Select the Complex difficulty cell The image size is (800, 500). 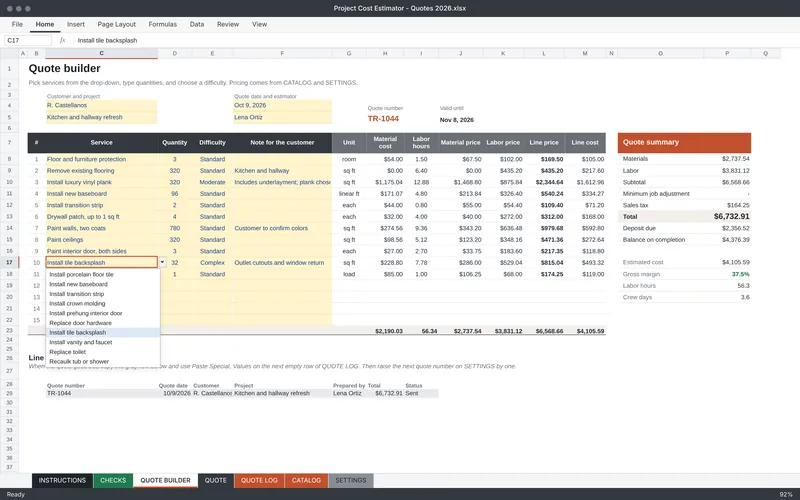212,262
